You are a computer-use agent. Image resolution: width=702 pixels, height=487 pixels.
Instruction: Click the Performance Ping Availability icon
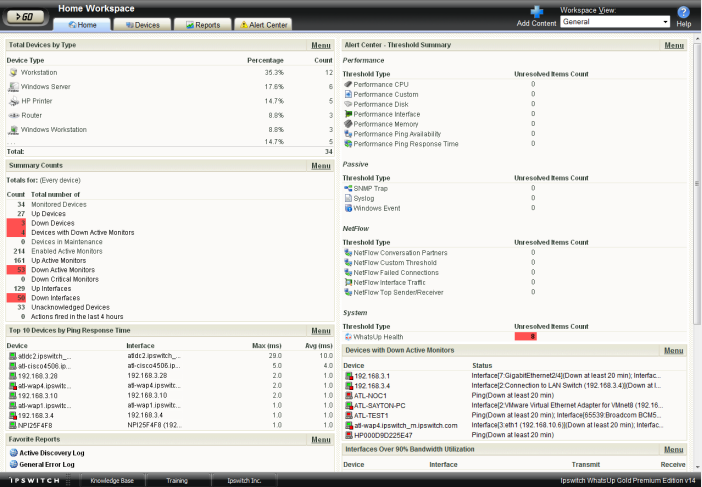348,133
